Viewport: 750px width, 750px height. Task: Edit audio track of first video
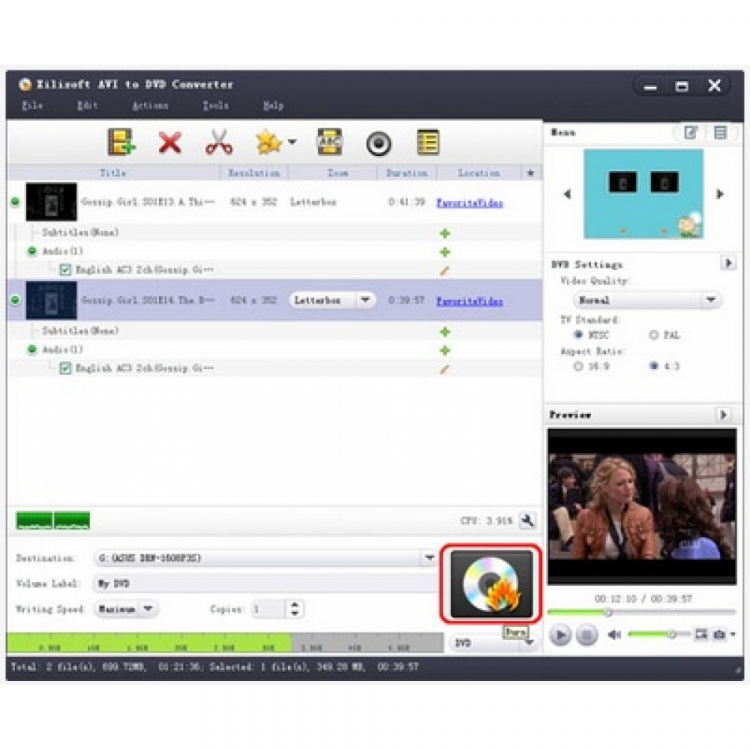tap(444, 271)
